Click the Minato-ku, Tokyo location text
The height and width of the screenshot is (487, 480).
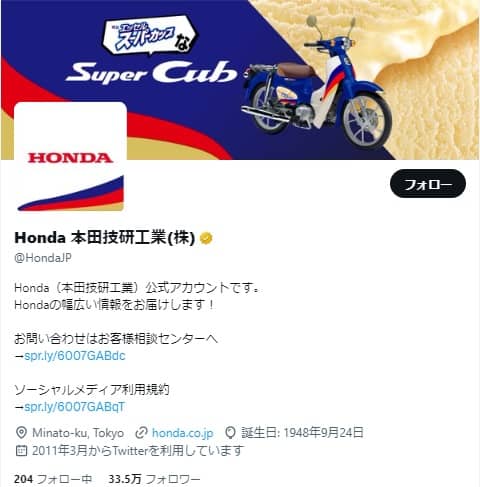(x=78, y=433)
